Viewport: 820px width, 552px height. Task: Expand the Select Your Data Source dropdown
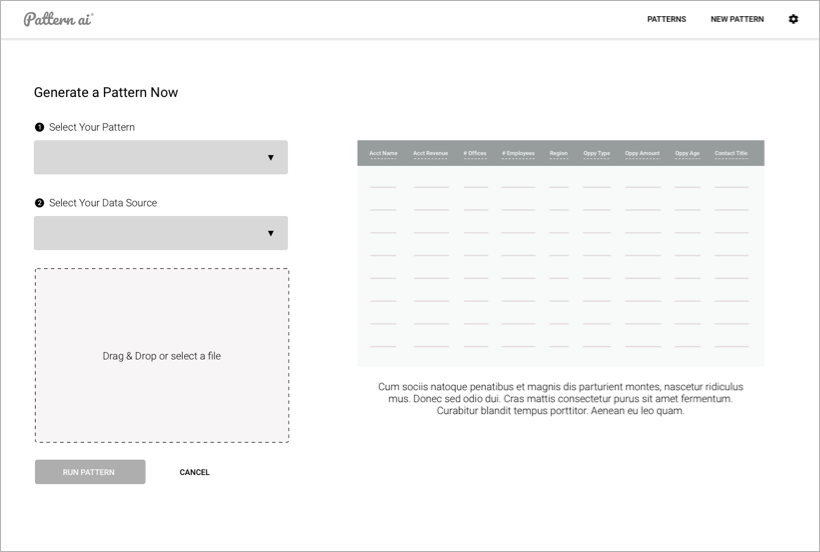click(161, 233)
